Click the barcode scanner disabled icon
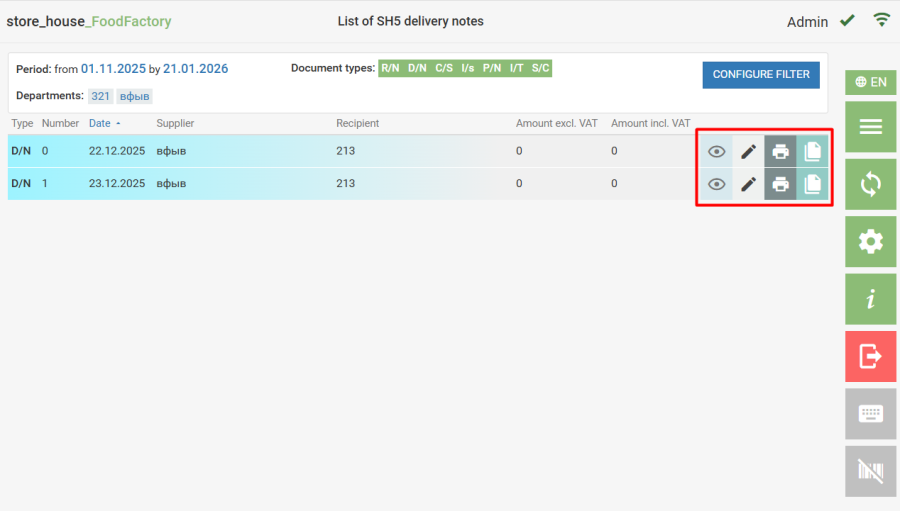 click(870, 470)
